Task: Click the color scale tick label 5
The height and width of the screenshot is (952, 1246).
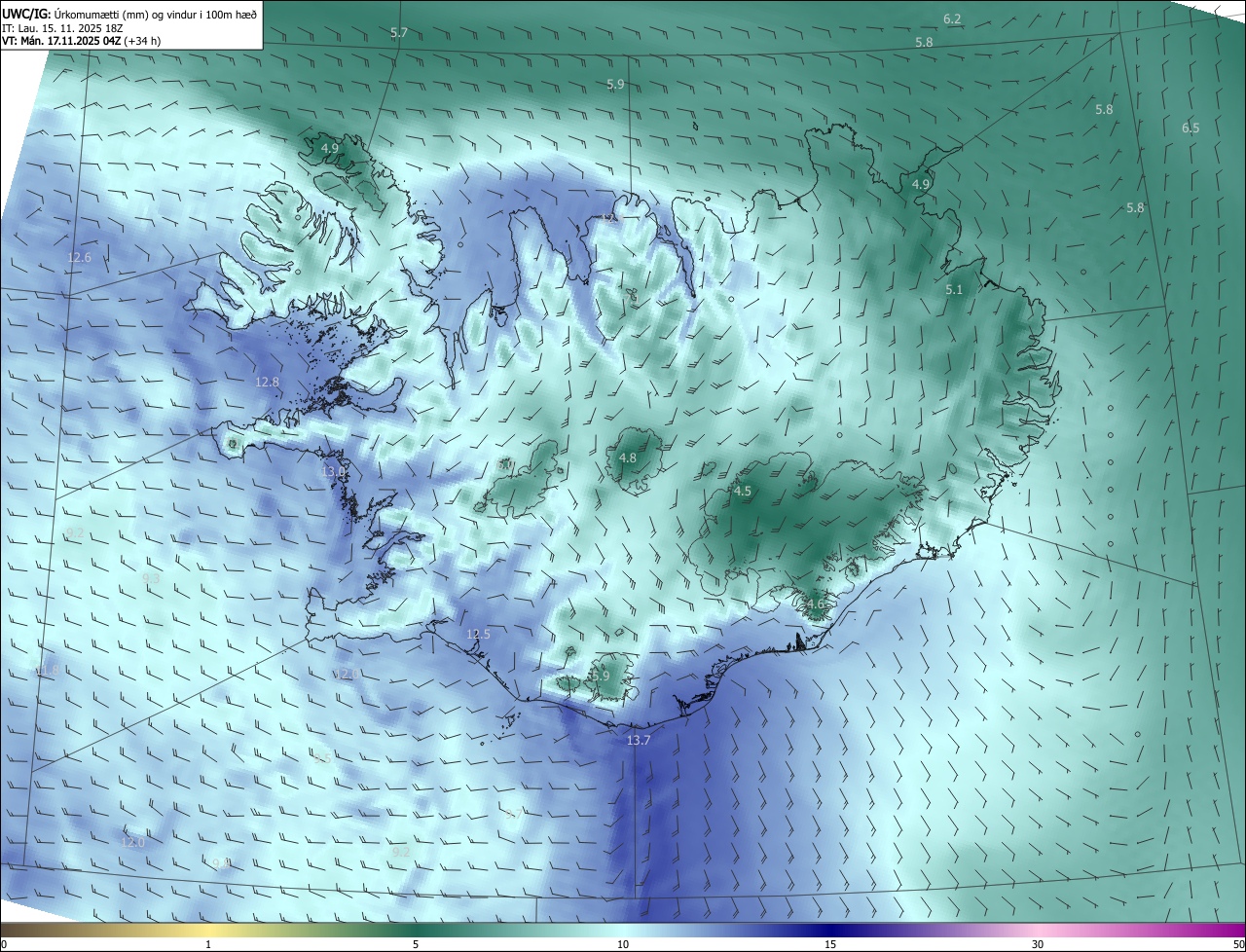Action: pos(416,944)
